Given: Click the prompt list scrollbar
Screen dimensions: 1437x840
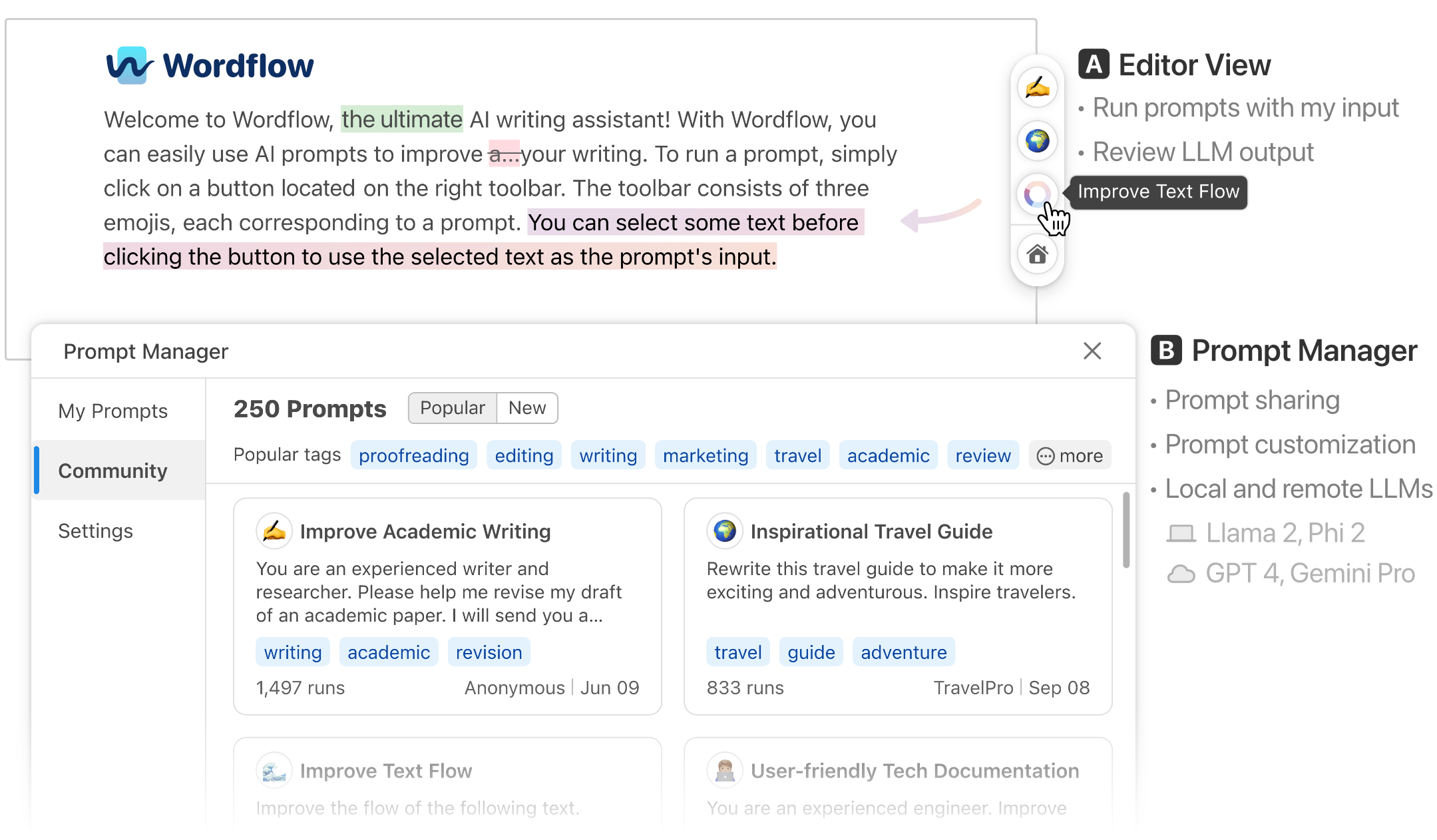Looking at the screenshot, I should [x=1126, y=530].
